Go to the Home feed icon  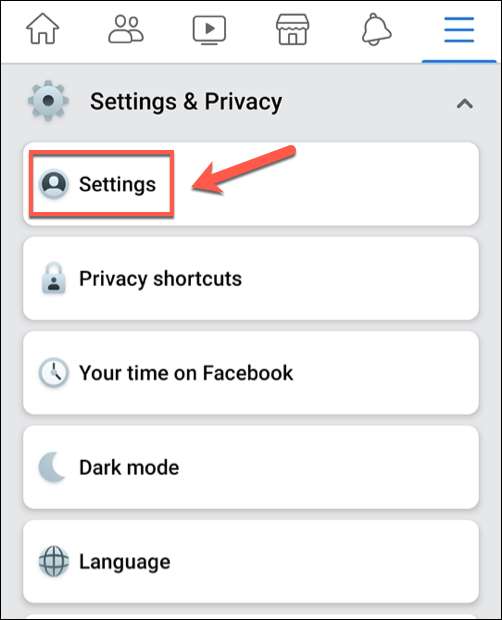click(42, 28)
